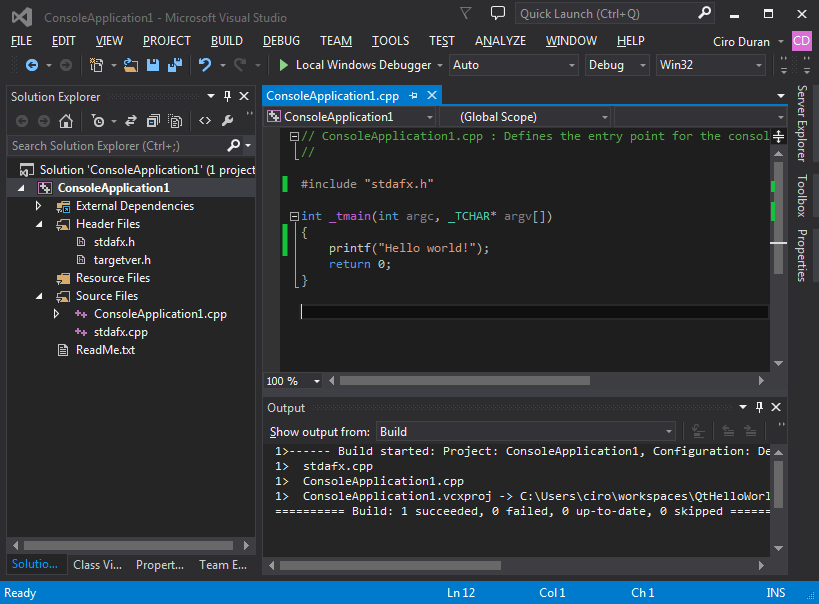Close the Solution Explorer panel
Screen dimensions: 819x604
(244, 96)
